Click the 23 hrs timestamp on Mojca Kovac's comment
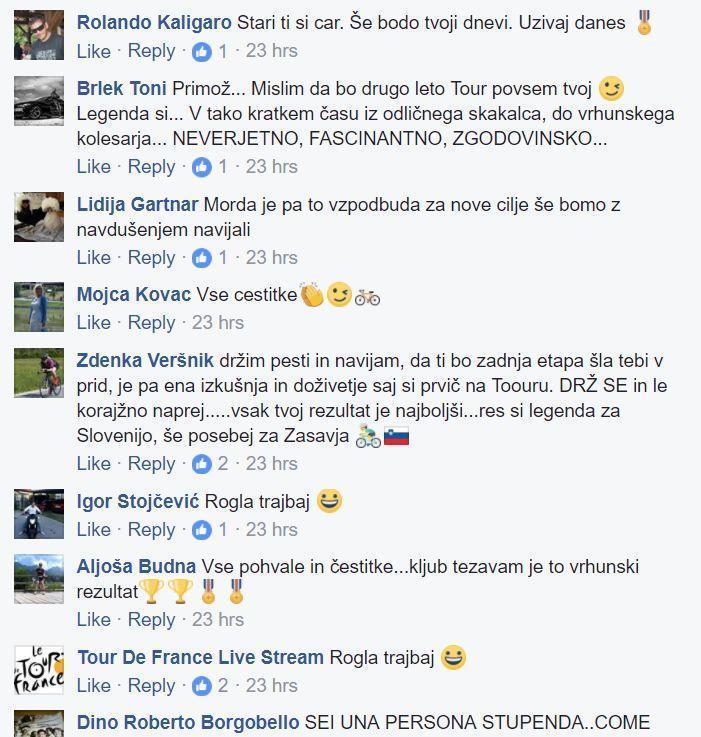 pos(218,323)
